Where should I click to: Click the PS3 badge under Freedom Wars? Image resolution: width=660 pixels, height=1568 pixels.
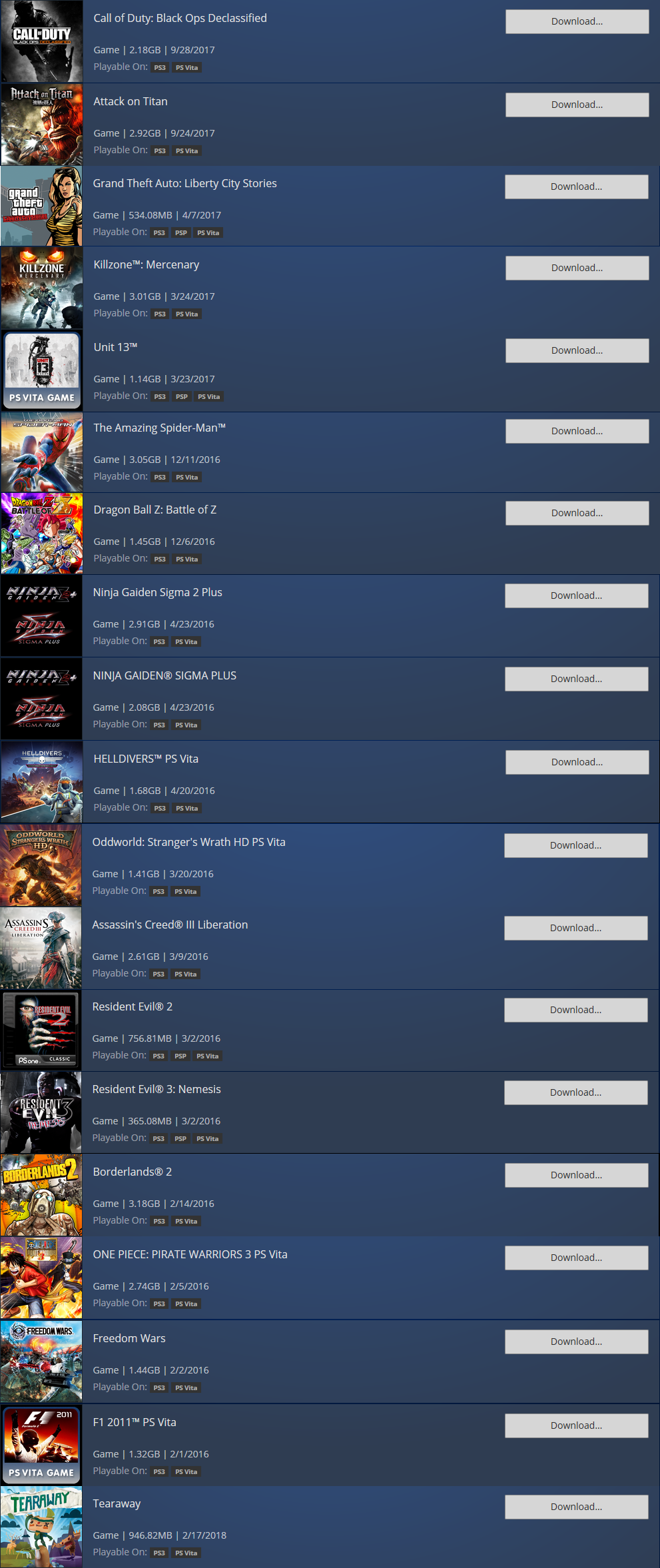159,1387
